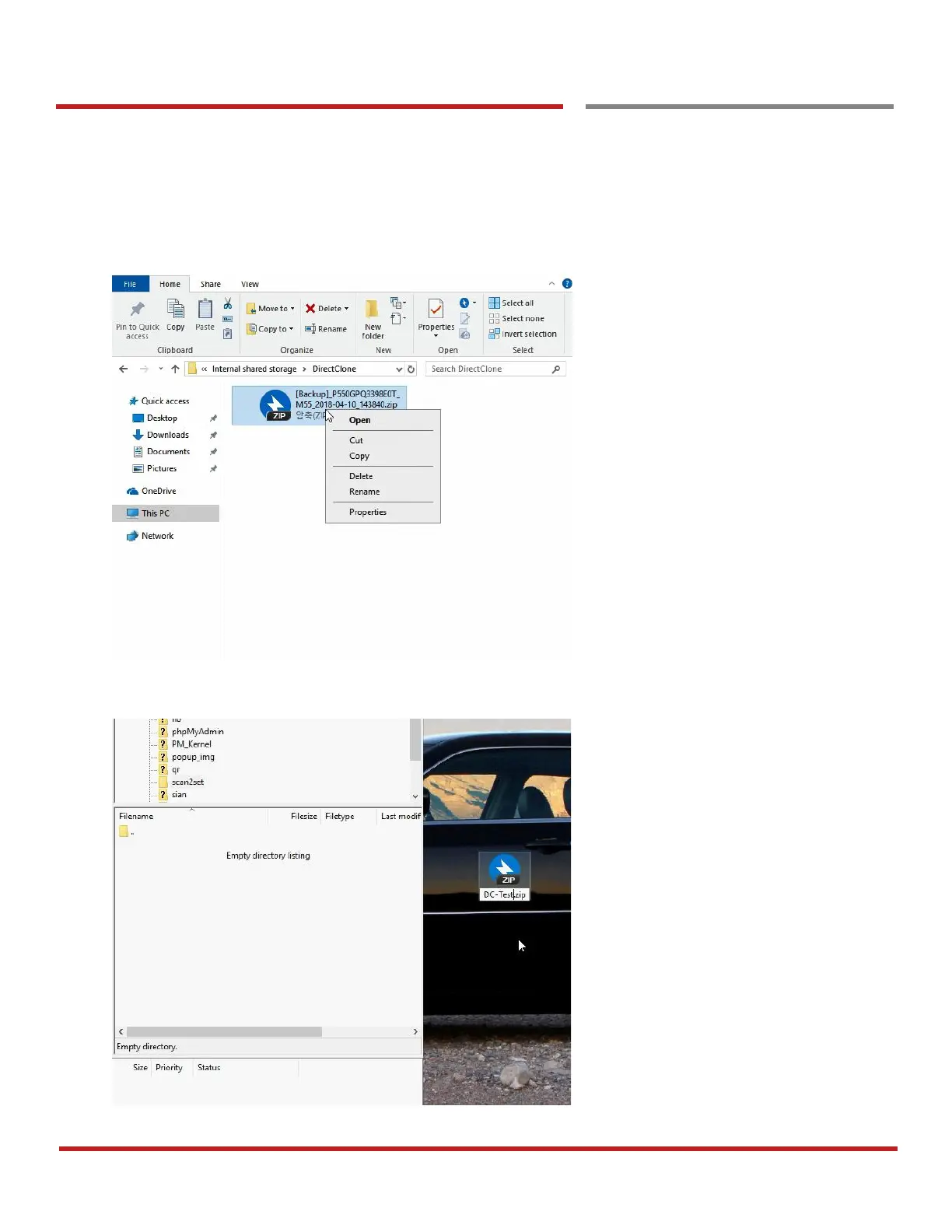Switch to the View ribbon tab
The width and height of the screenshot is (952, 1232).
click(250, 285)
